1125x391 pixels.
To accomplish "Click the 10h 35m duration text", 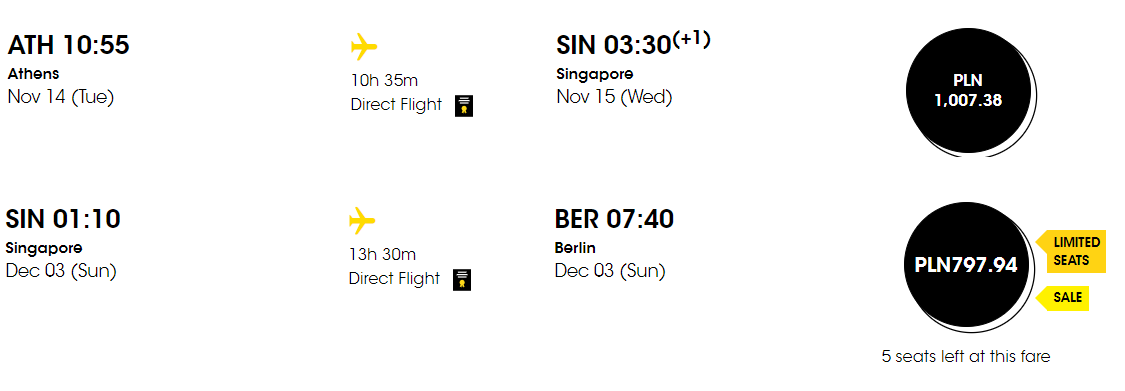I will [384, 80].
